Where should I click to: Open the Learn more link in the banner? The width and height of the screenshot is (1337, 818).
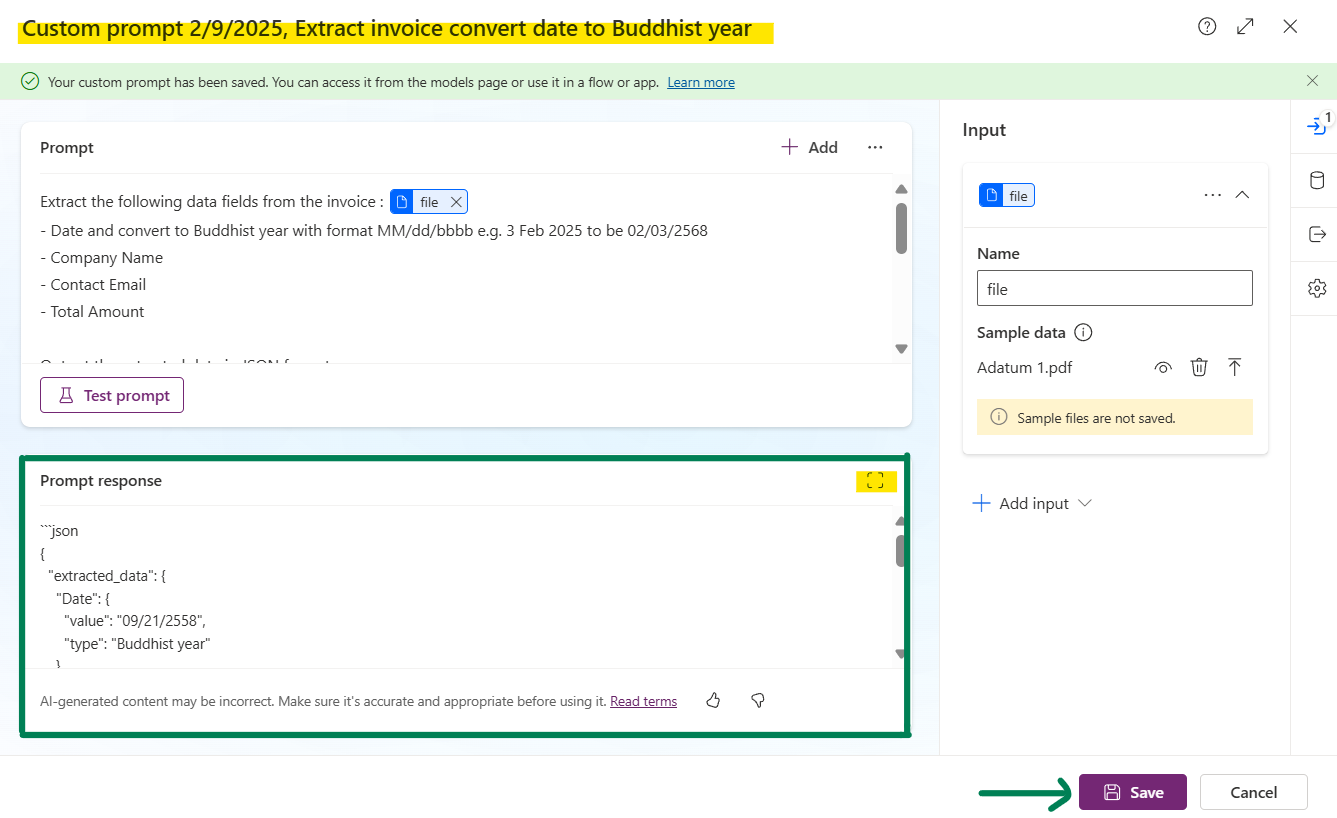pyautogui.click(x=700, y=82)
